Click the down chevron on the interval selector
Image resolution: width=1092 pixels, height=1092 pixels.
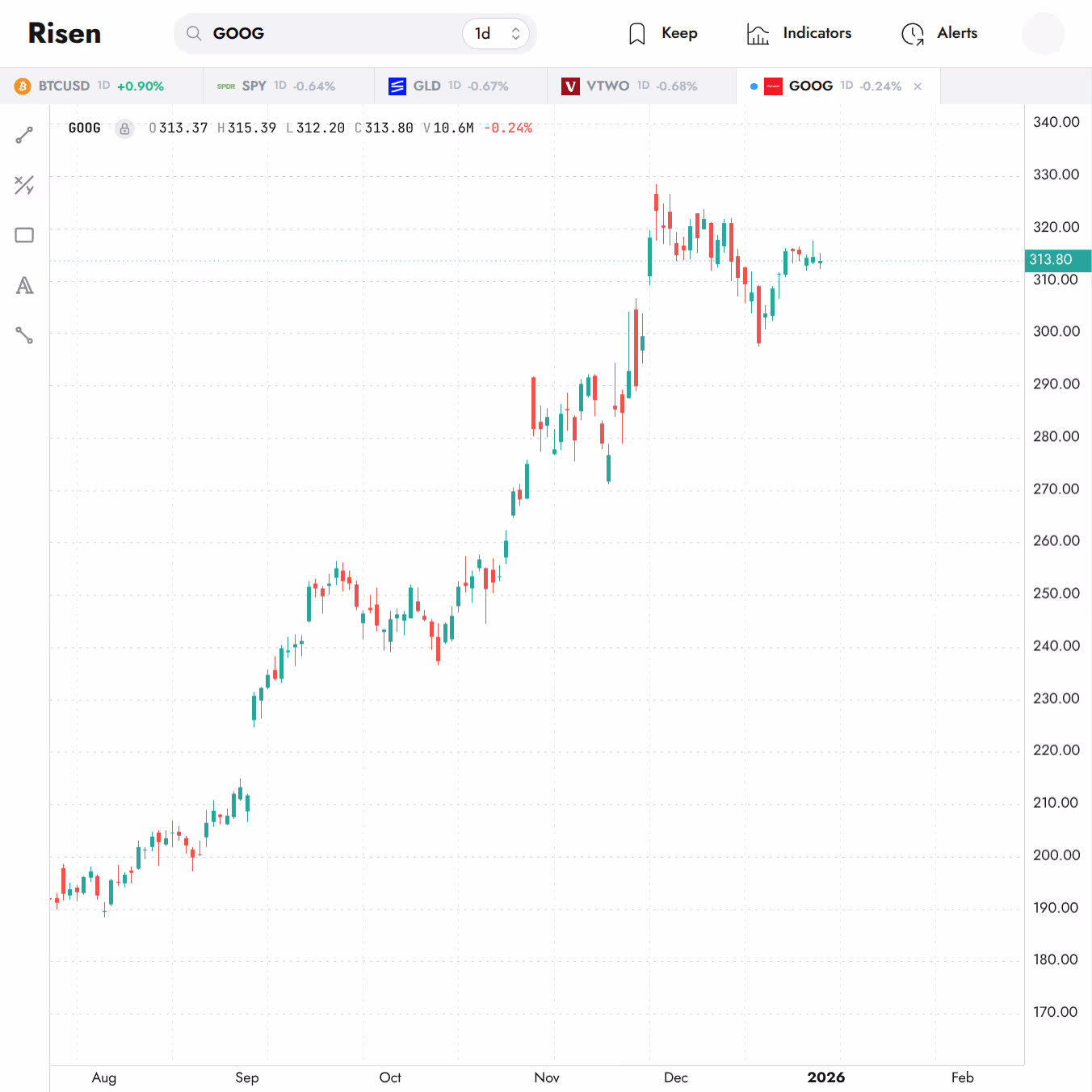[x=514, y=39]
